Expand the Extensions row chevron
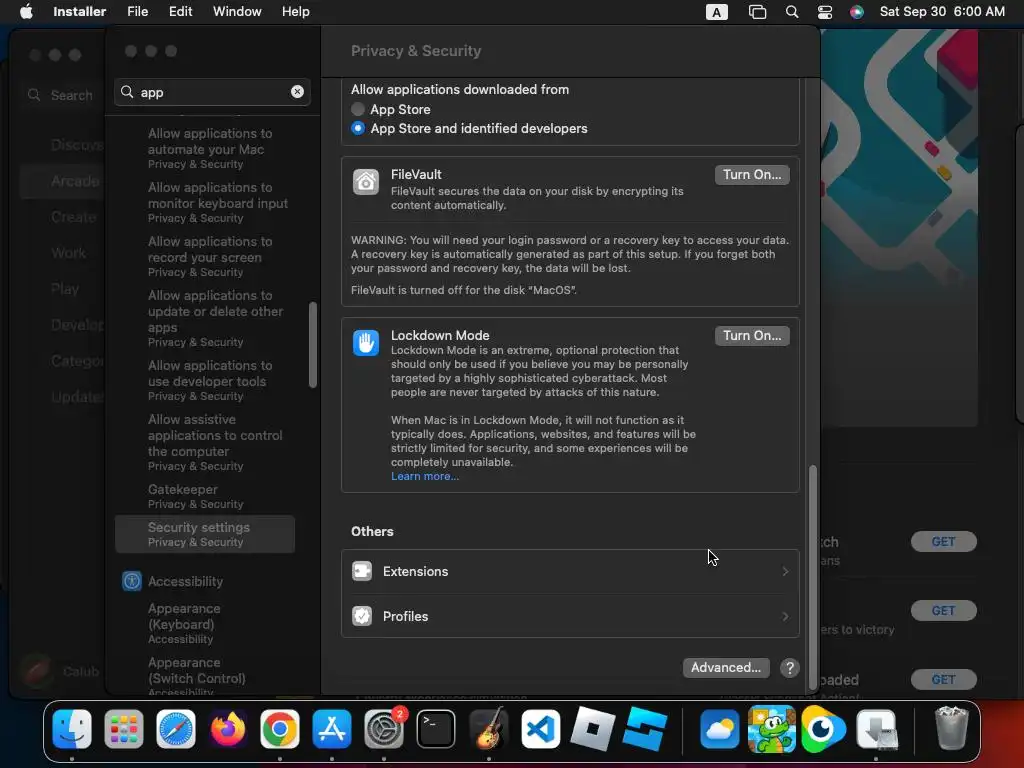1024x768 pixels. (785, 571)
